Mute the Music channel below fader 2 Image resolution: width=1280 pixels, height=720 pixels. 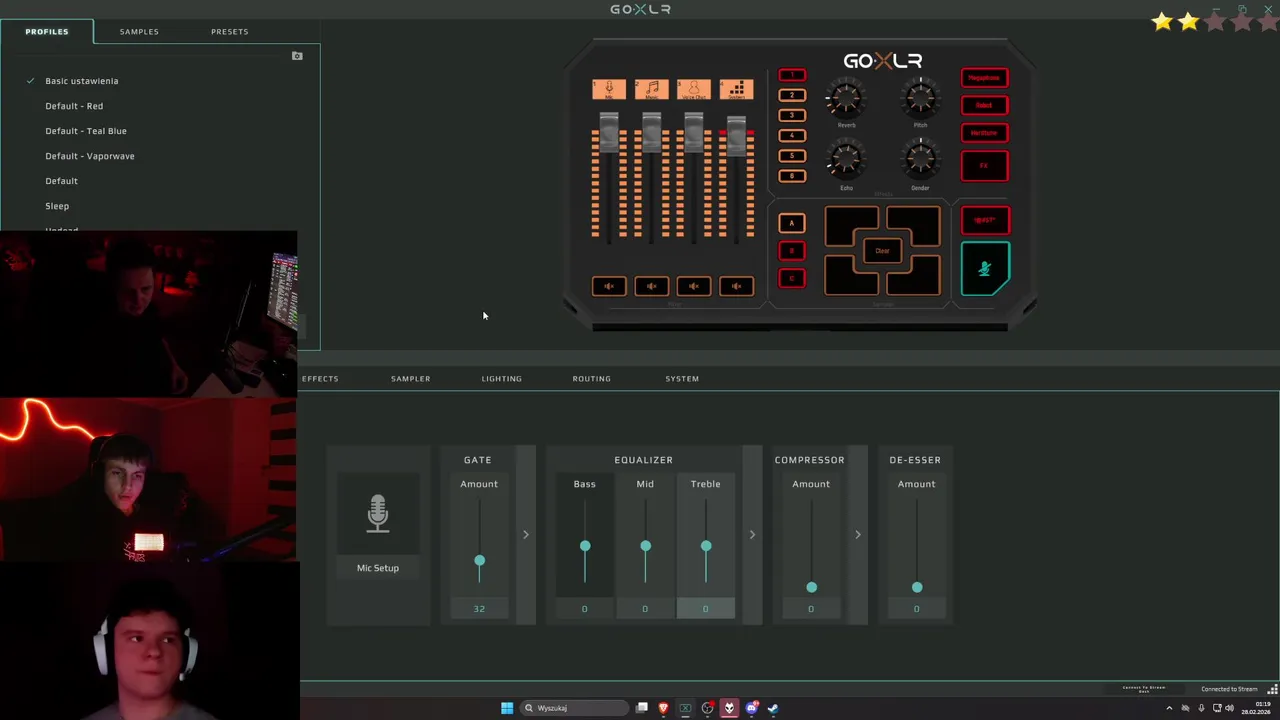pos(651,286)
